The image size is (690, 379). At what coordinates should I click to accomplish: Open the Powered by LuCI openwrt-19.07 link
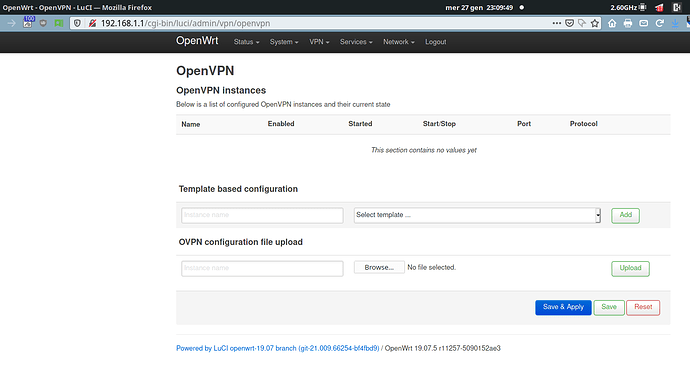[x=278, y=348]
